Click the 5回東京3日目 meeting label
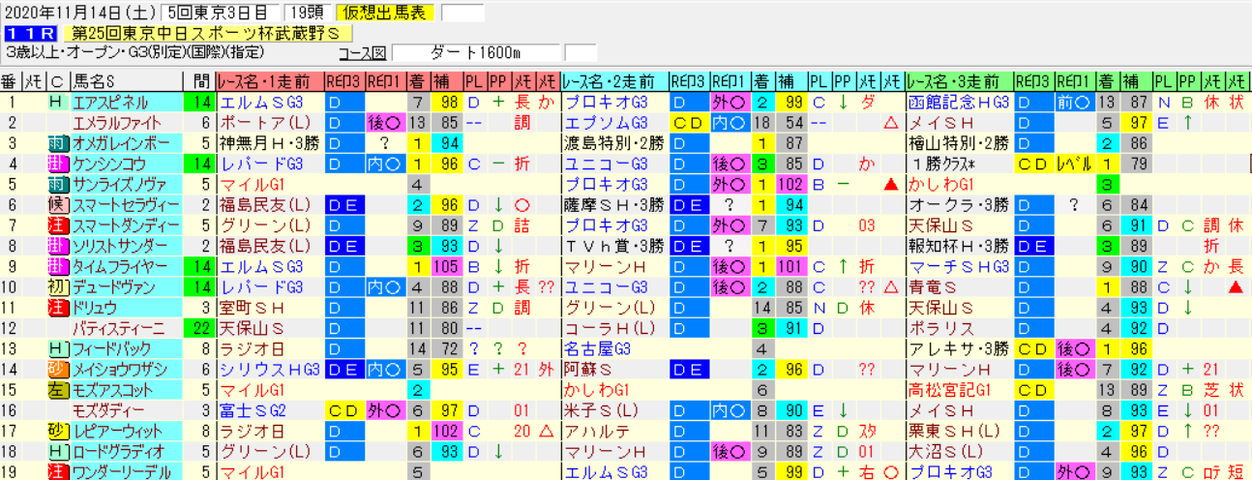This screenshot has width=1252, height=480. click(x=220, y=13)
